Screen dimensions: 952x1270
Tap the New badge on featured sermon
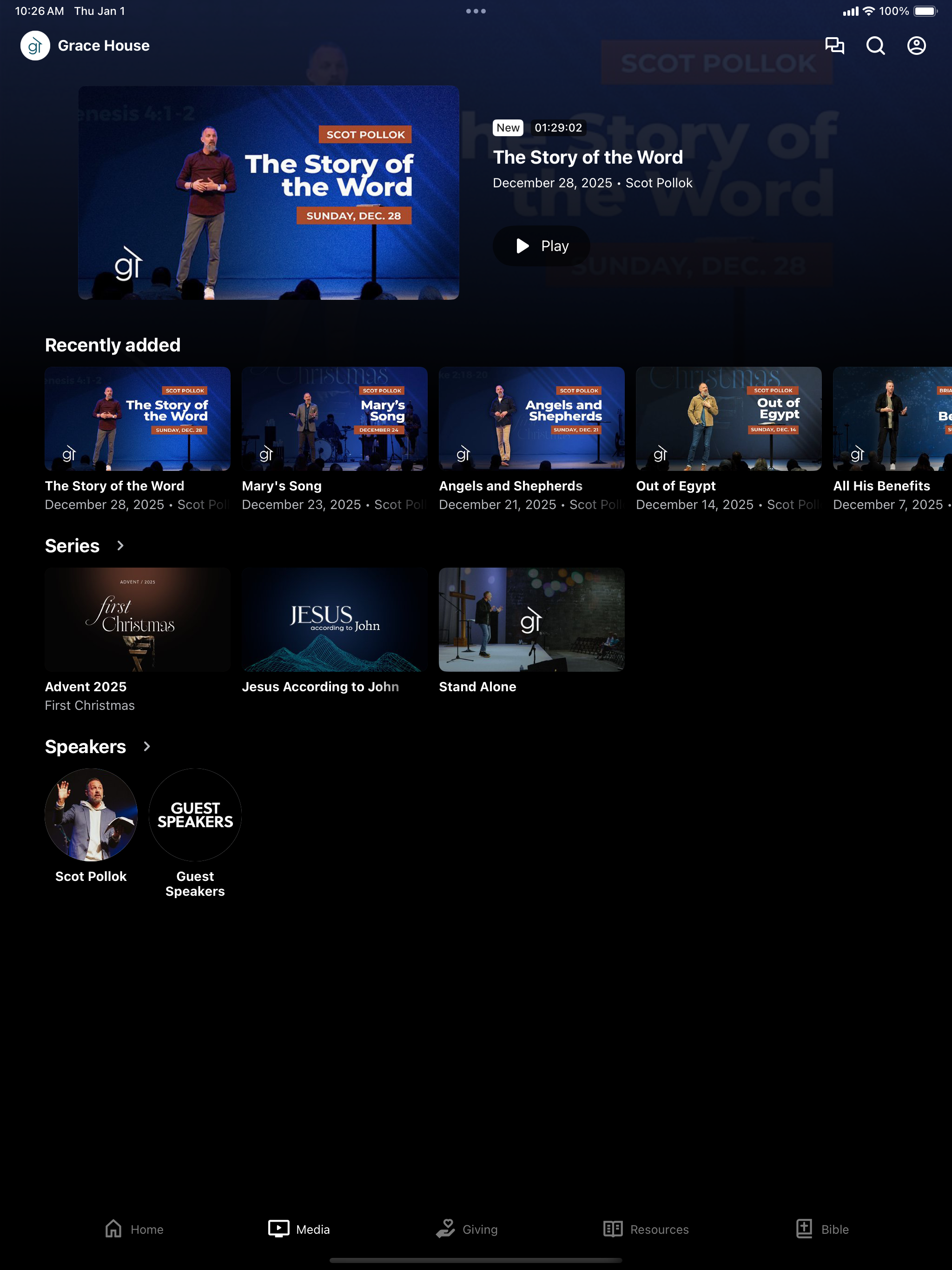point(508,127)
